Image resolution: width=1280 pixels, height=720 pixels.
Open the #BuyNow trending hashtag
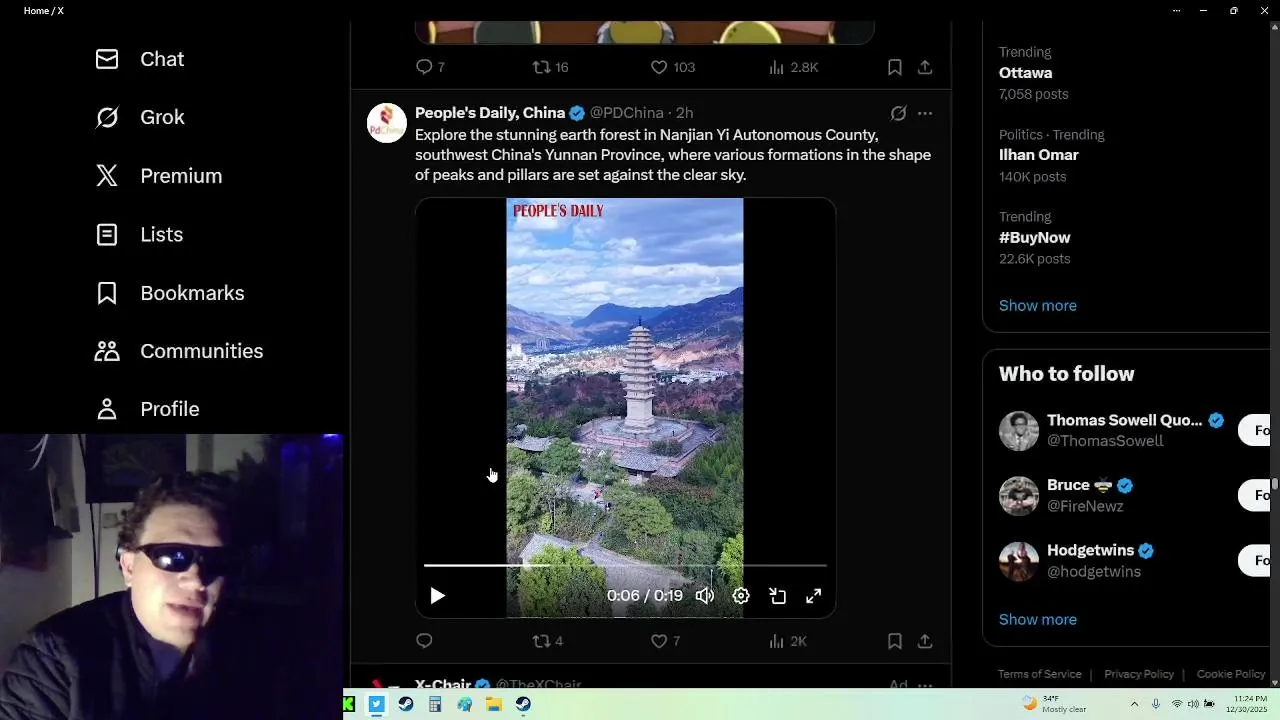coord(1034,238)
